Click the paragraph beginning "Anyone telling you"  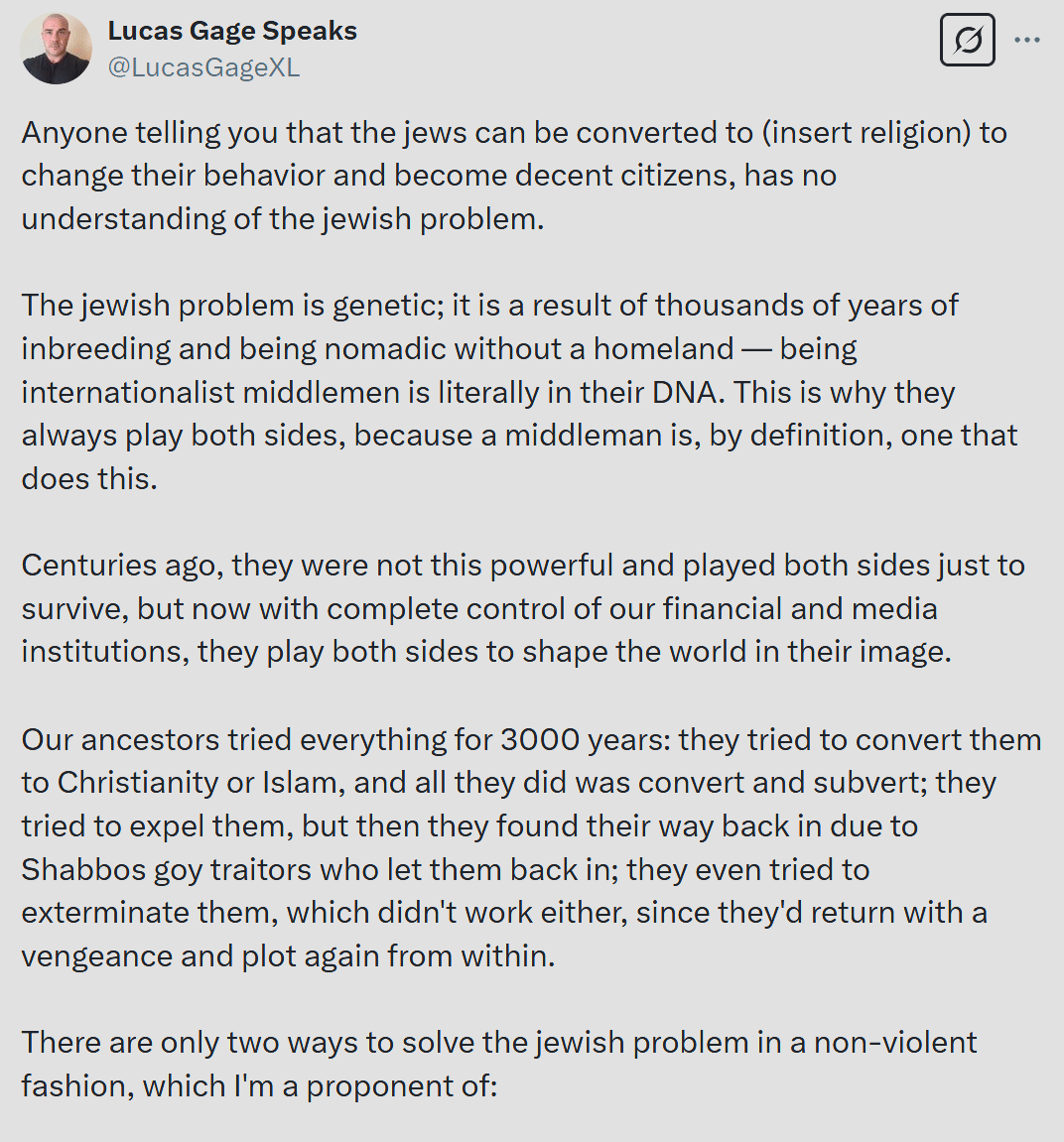point(514,176)
